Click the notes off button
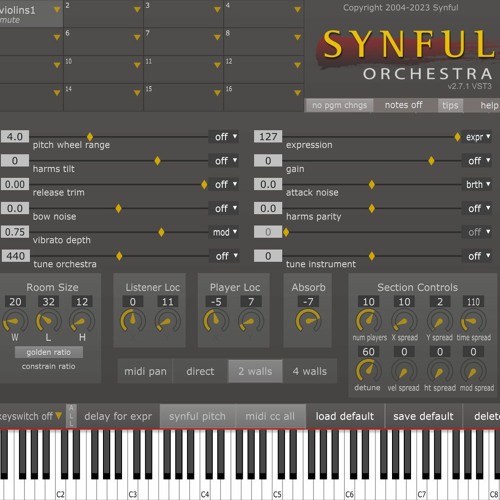Image resolution: width=500 pixels, height=500 pixels. pyautogui.click(x=404, y=105)
